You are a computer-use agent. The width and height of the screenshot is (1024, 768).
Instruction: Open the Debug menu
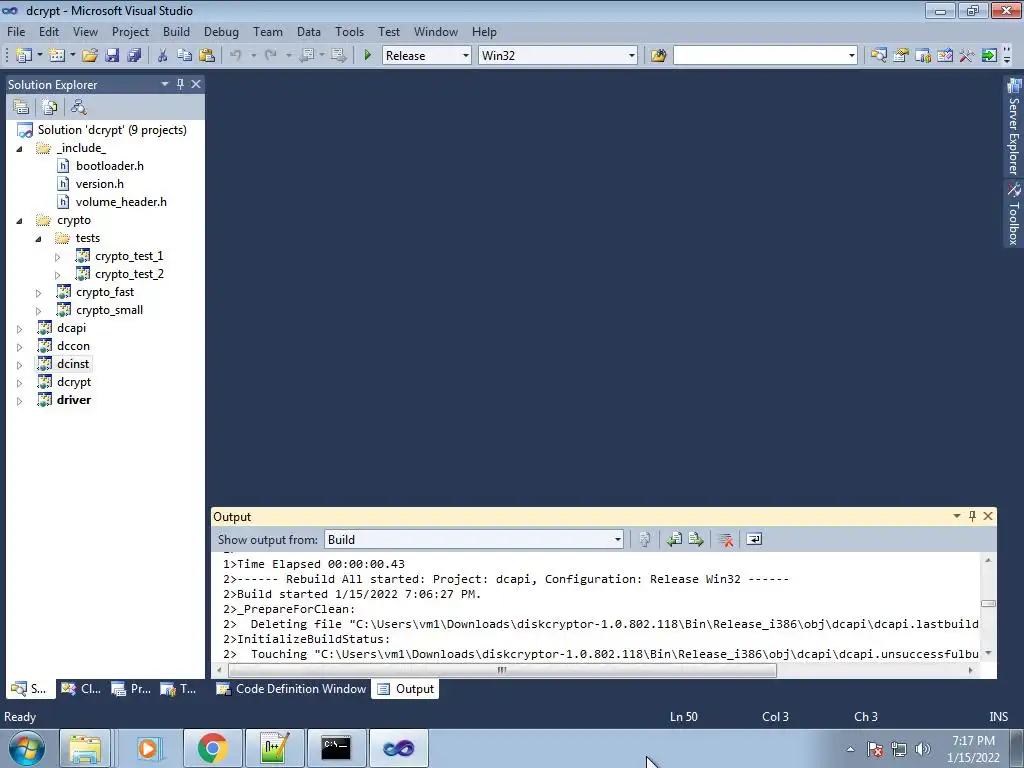coord(221,31)
